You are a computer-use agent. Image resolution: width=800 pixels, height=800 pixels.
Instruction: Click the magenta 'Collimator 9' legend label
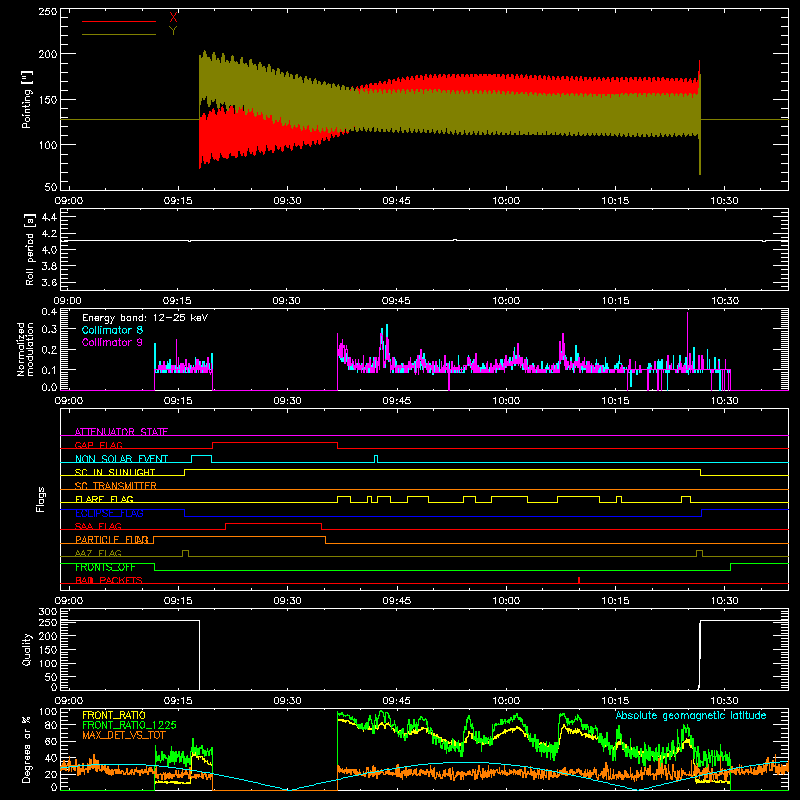click(x=112, y=342)
